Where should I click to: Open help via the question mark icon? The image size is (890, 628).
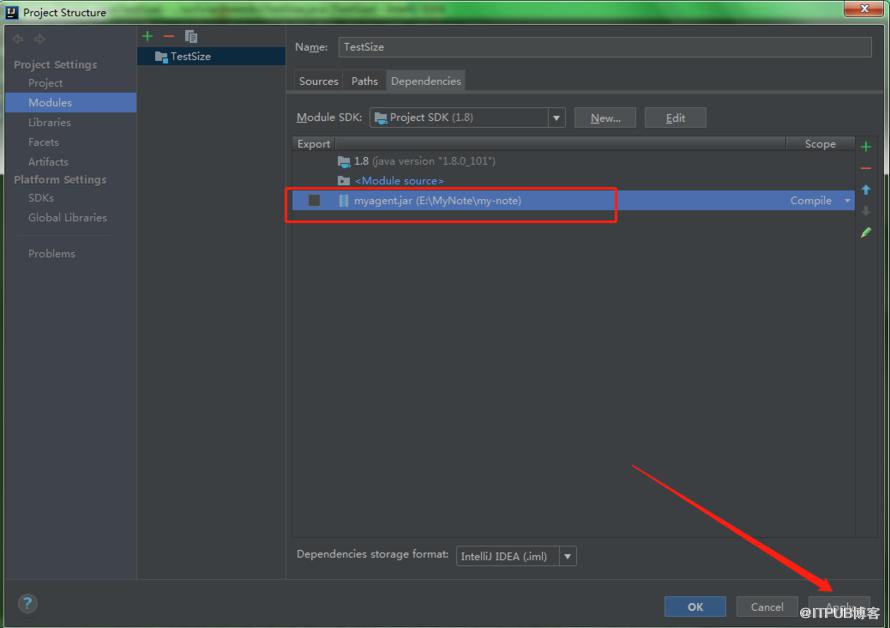pos(27,603)
